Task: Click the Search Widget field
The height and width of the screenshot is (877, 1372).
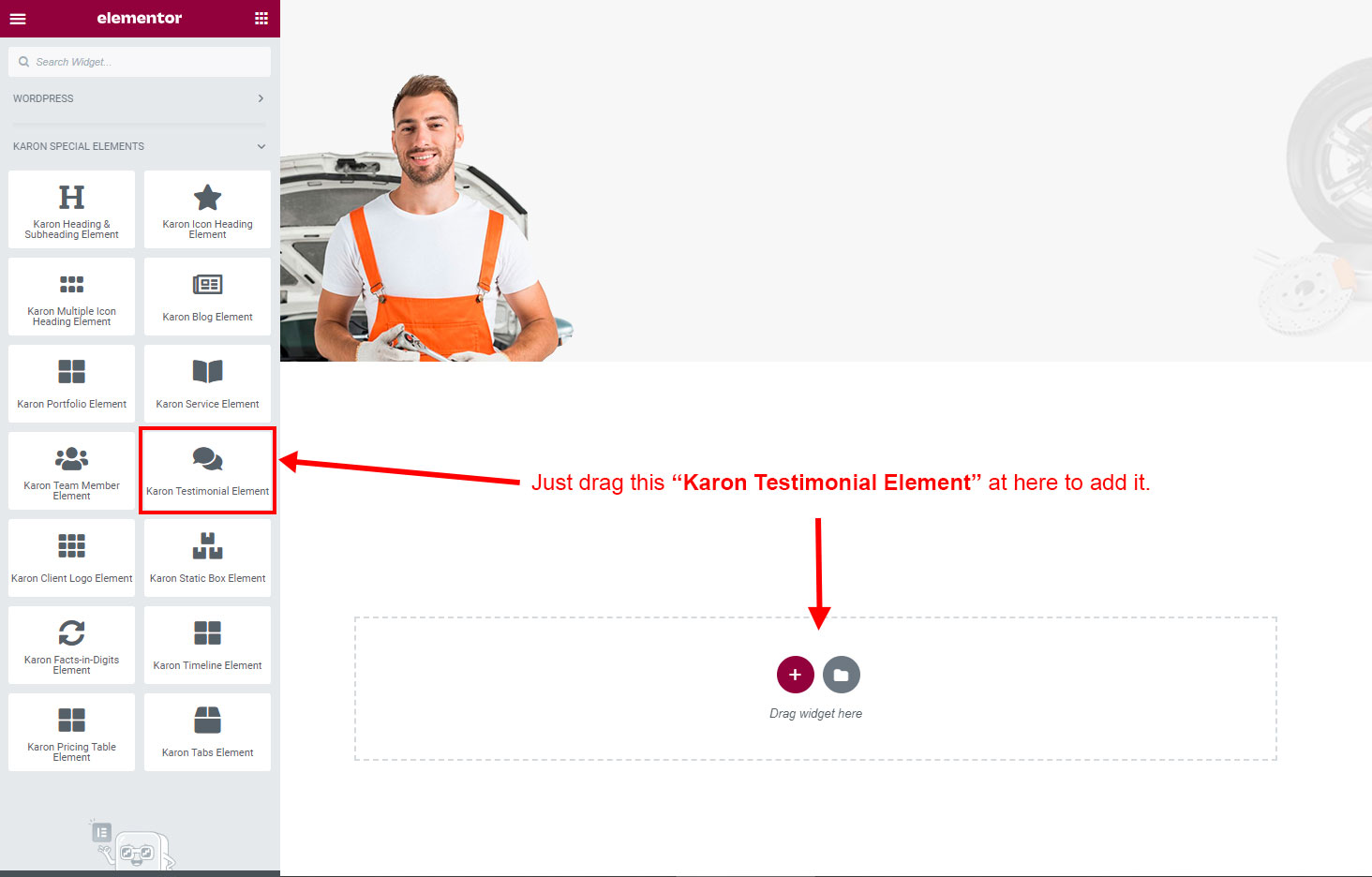Action: (140, 62)
